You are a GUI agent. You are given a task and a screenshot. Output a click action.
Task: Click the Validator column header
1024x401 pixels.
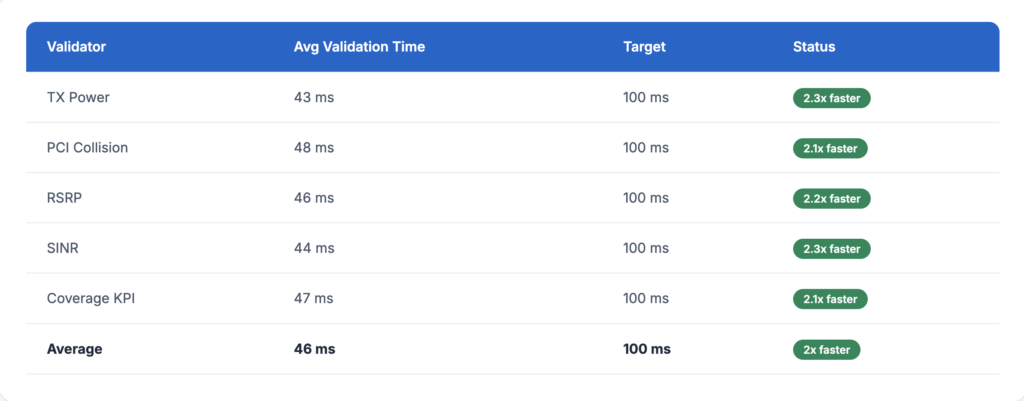click(x=76, y=47)
